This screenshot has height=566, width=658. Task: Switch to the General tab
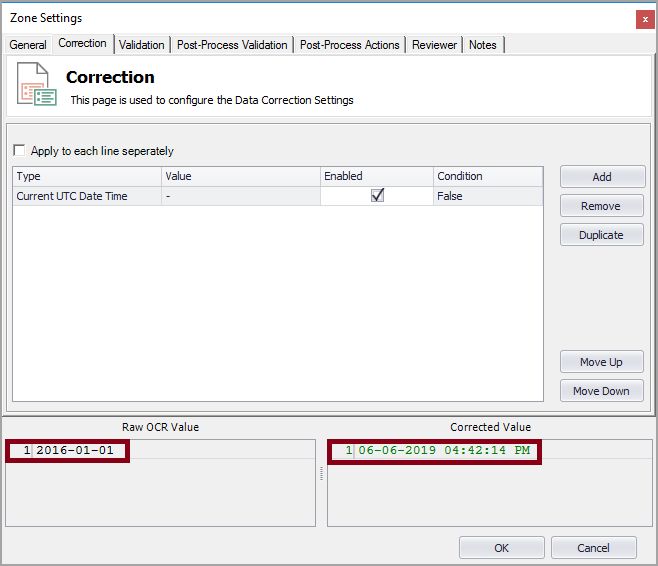[28, 44]
